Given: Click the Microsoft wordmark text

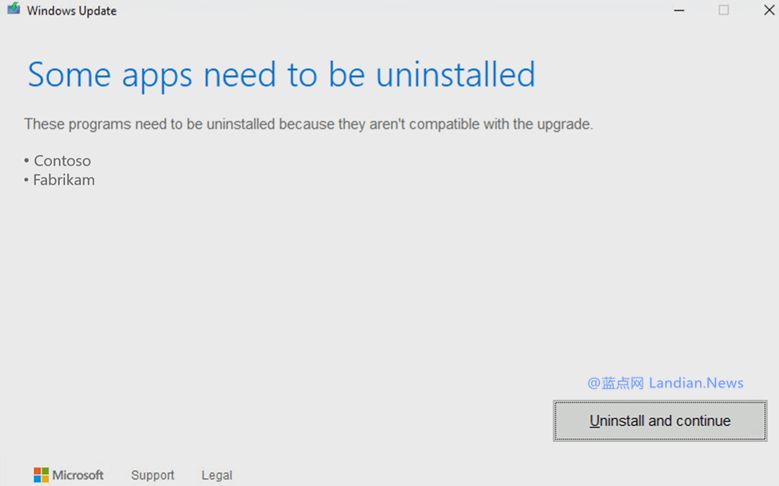Looking at the screenshot, I should coord(78,475).
